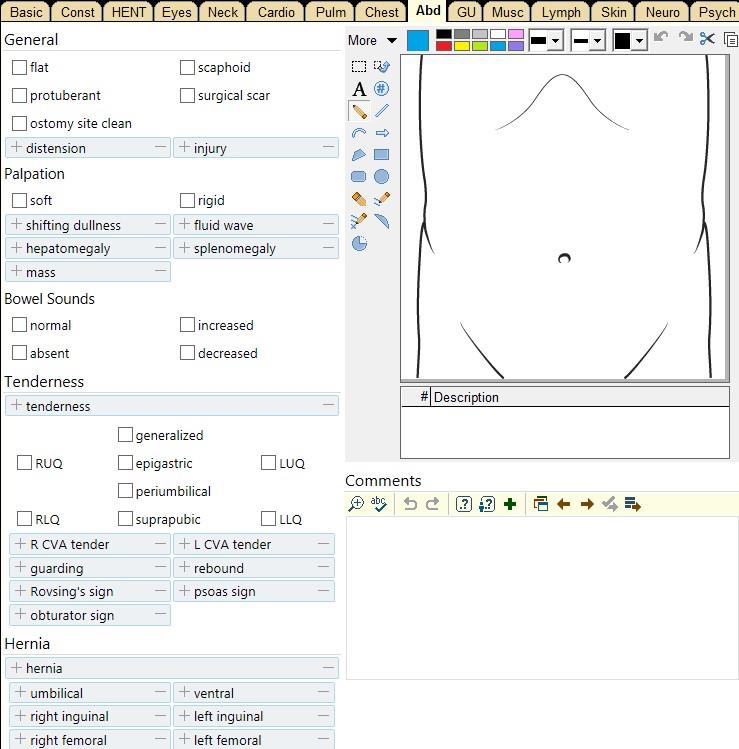Click the scissors cut icon
The height and width of the screenshot is (749, 739).
(708, 39)
